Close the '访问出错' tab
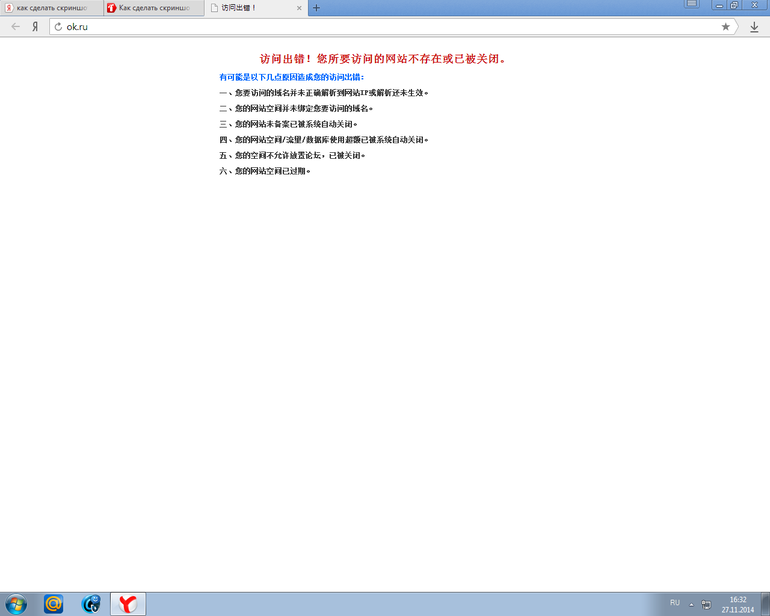Viewport: 770px width, 616px height. click(x=299, y=8)
